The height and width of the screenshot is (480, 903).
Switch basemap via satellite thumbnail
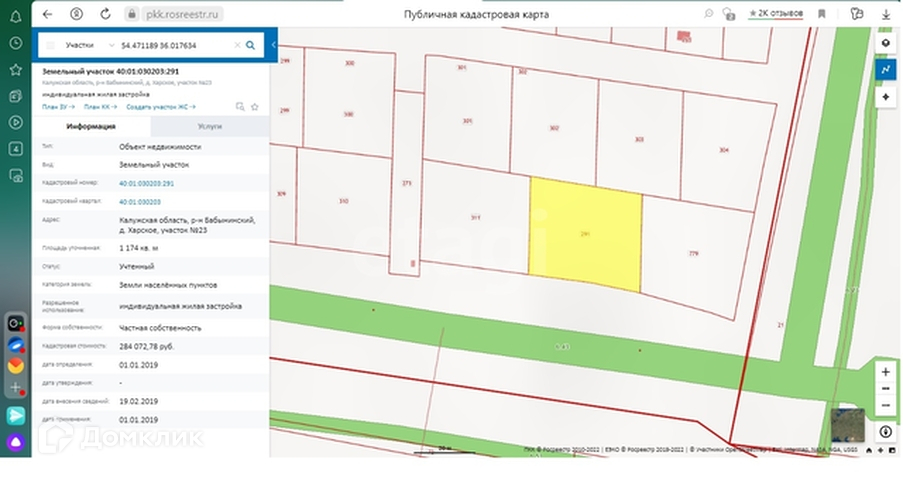848,425
